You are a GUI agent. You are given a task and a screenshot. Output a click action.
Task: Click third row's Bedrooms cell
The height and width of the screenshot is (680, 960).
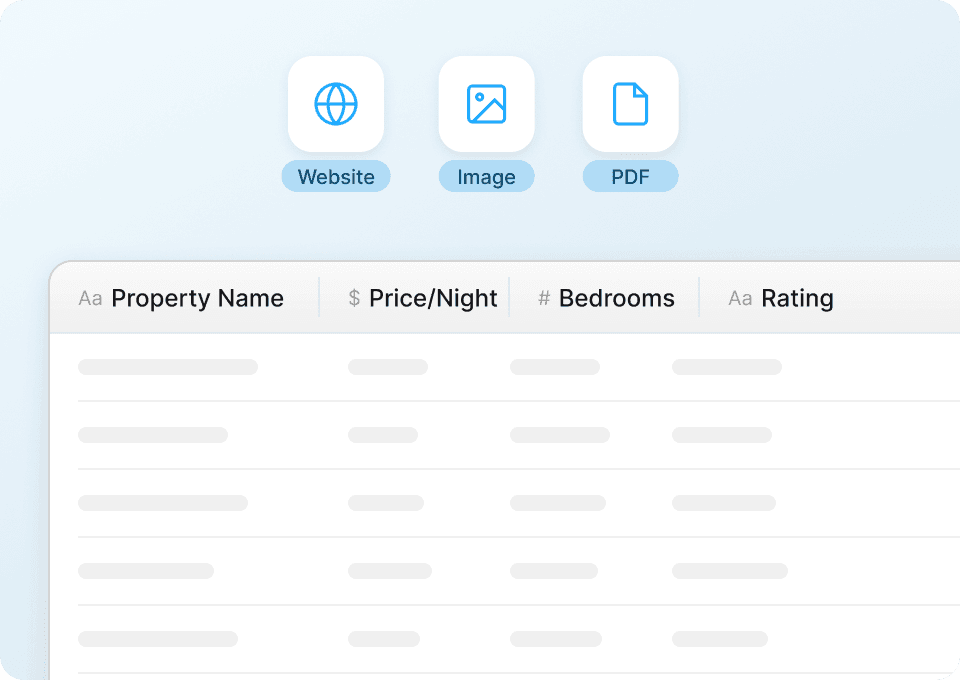558,503
